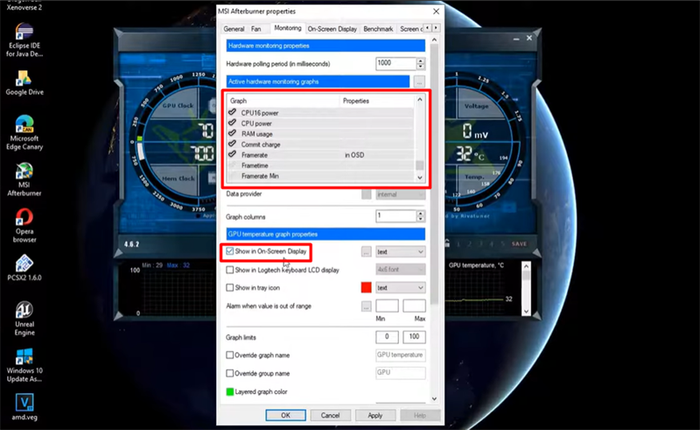Open Unreal Engine desktop shortcut

[x=24, y=319]
